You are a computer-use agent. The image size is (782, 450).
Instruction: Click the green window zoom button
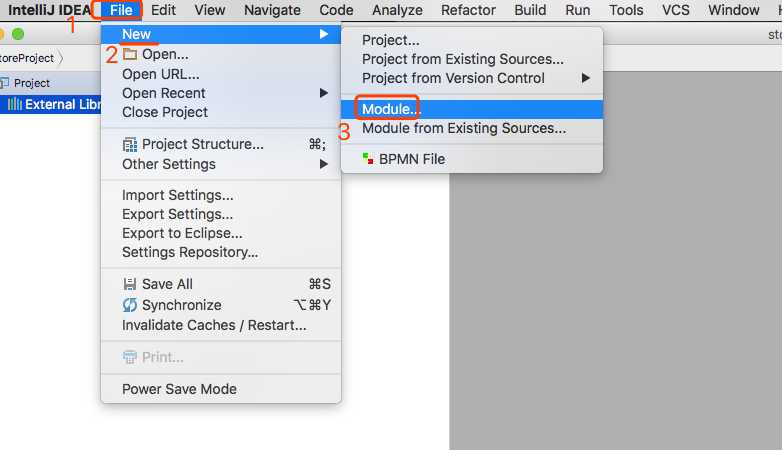coord(18,34)
